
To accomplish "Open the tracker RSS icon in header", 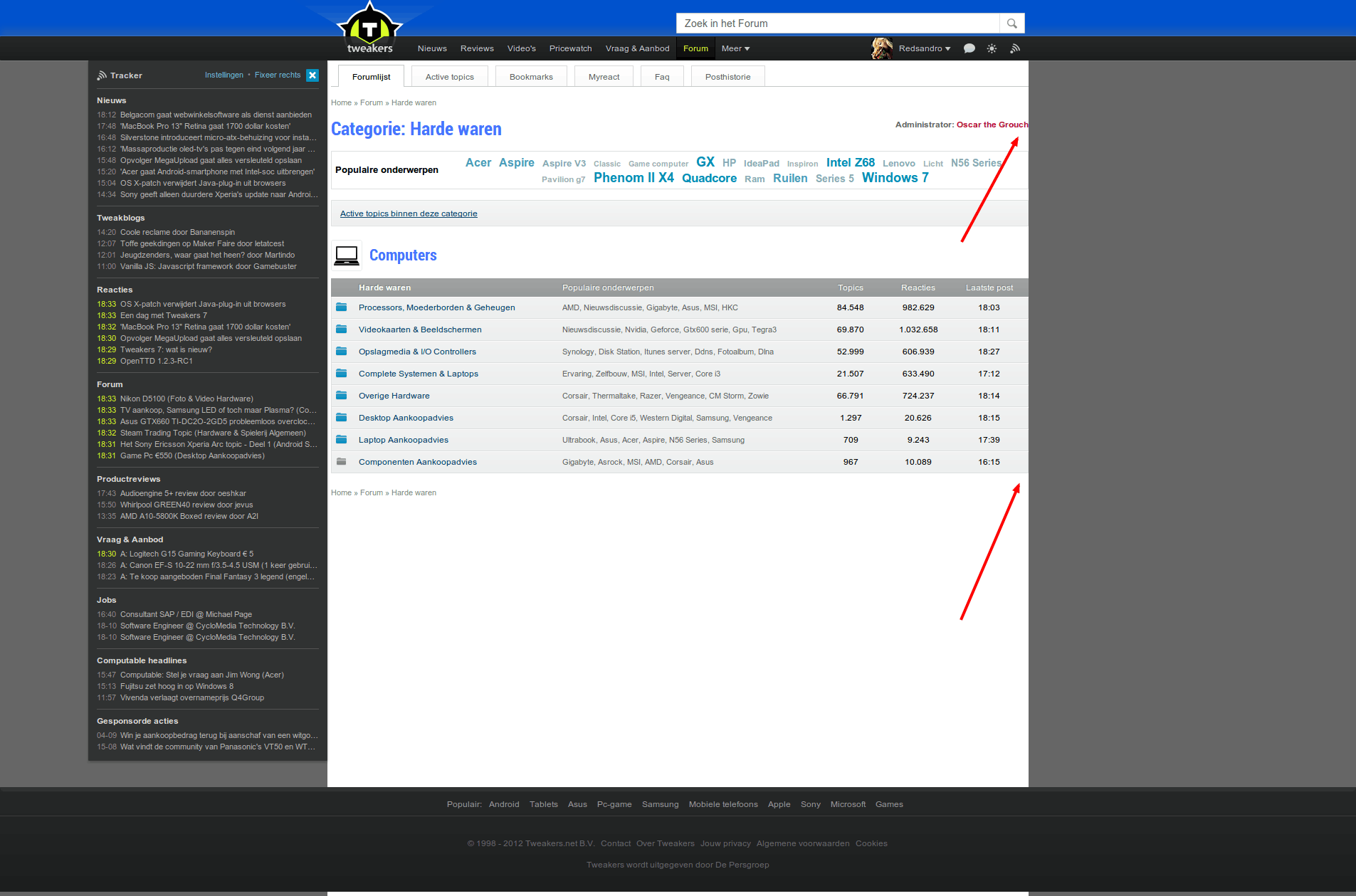I will (1015, 48).
